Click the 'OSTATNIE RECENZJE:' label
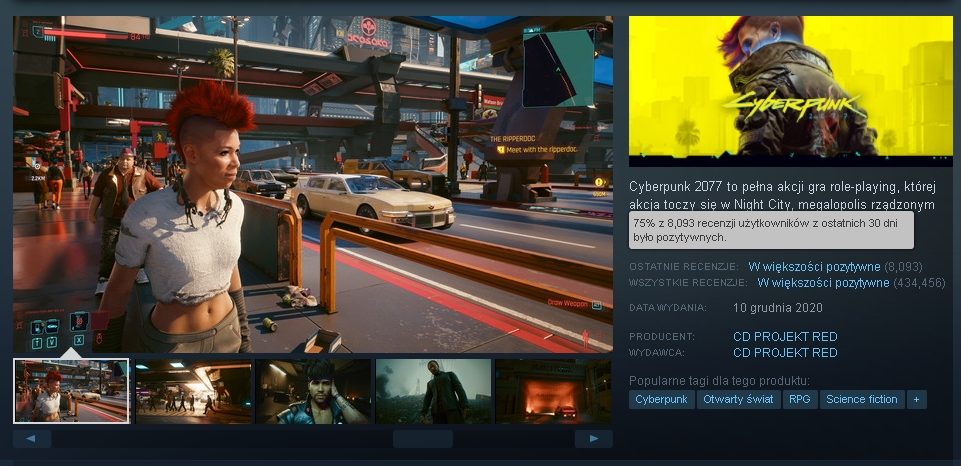 coord(684,267)
